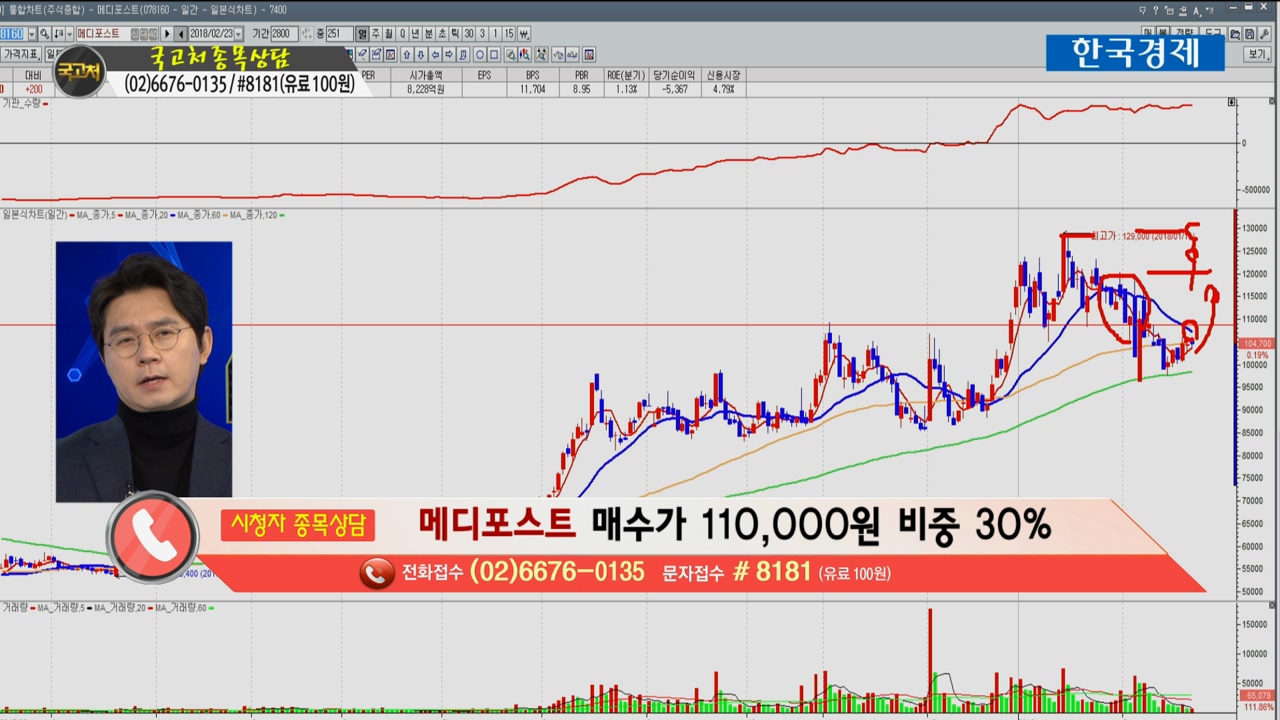The height and width of the screenshot is (720, 1280).
Task: Click the pencil drawing tool icon
Action: coord(362,55)
